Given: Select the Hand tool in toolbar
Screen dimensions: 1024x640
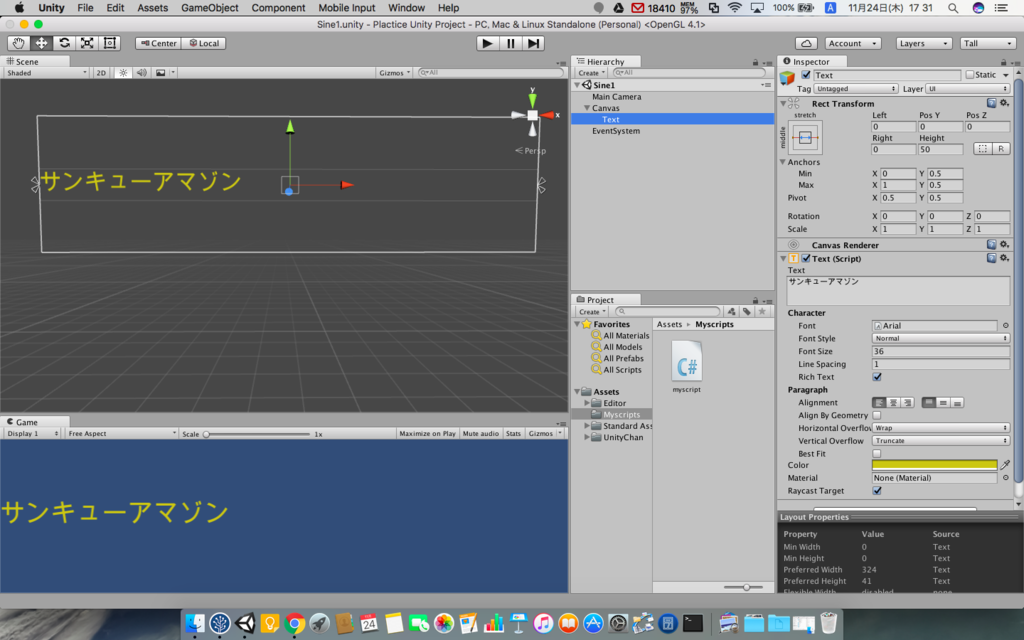Looking at the screenshot, I should [x=18, y=43].
